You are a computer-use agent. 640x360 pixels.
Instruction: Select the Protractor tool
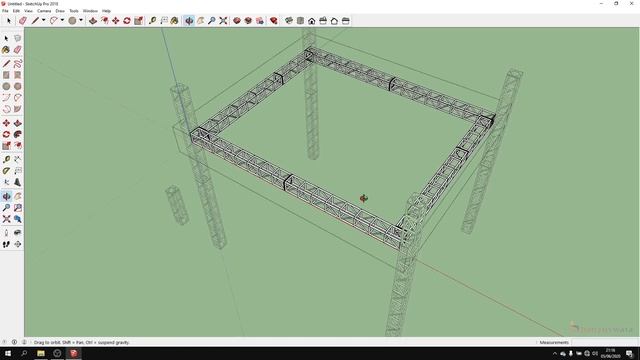pos(6,171)
